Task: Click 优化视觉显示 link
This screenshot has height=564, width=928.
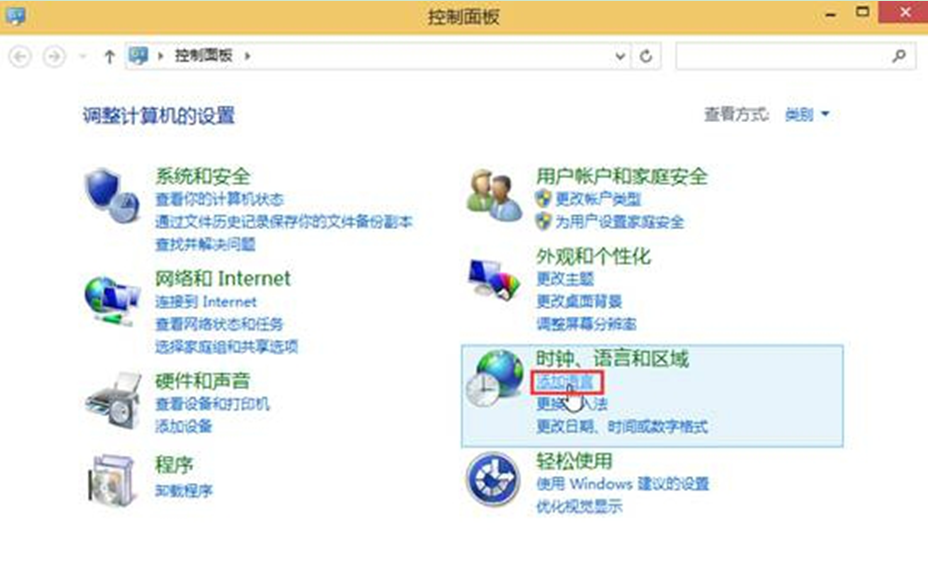Action: pyautogui.click(x=579, y=506)
